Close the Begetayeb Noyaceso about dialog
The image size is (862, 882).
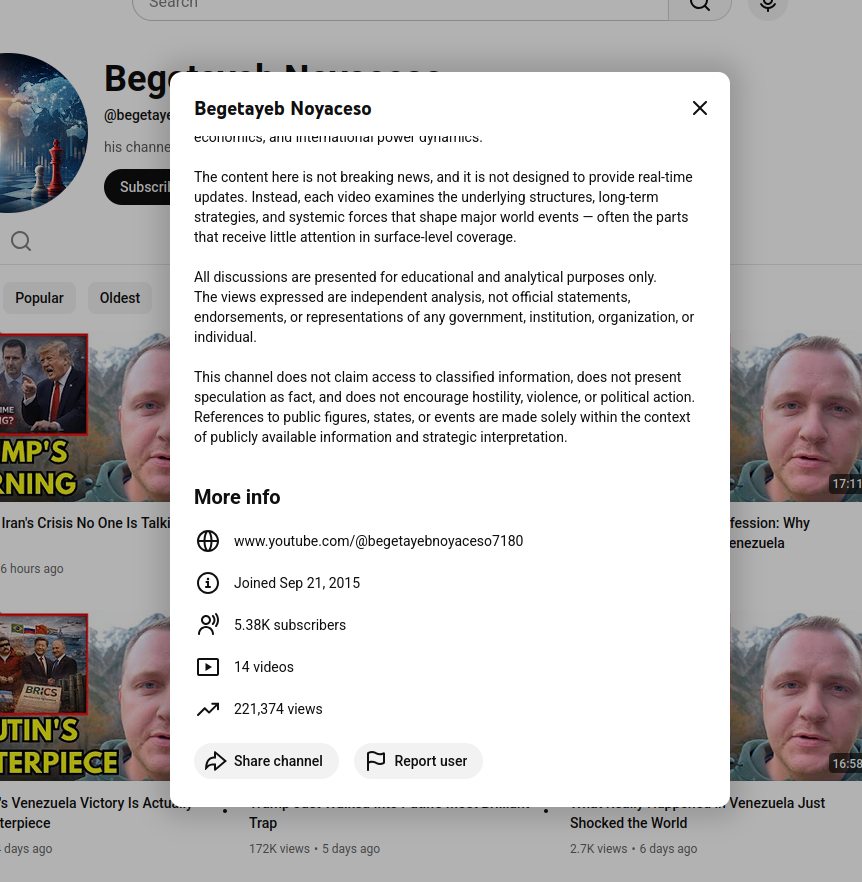pos(699,108)
